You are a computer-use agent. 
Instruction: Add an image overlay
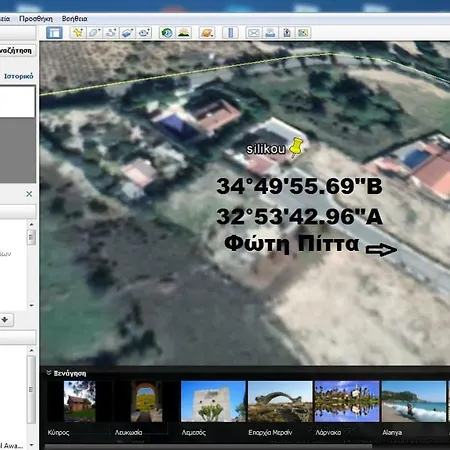[127, 33]
